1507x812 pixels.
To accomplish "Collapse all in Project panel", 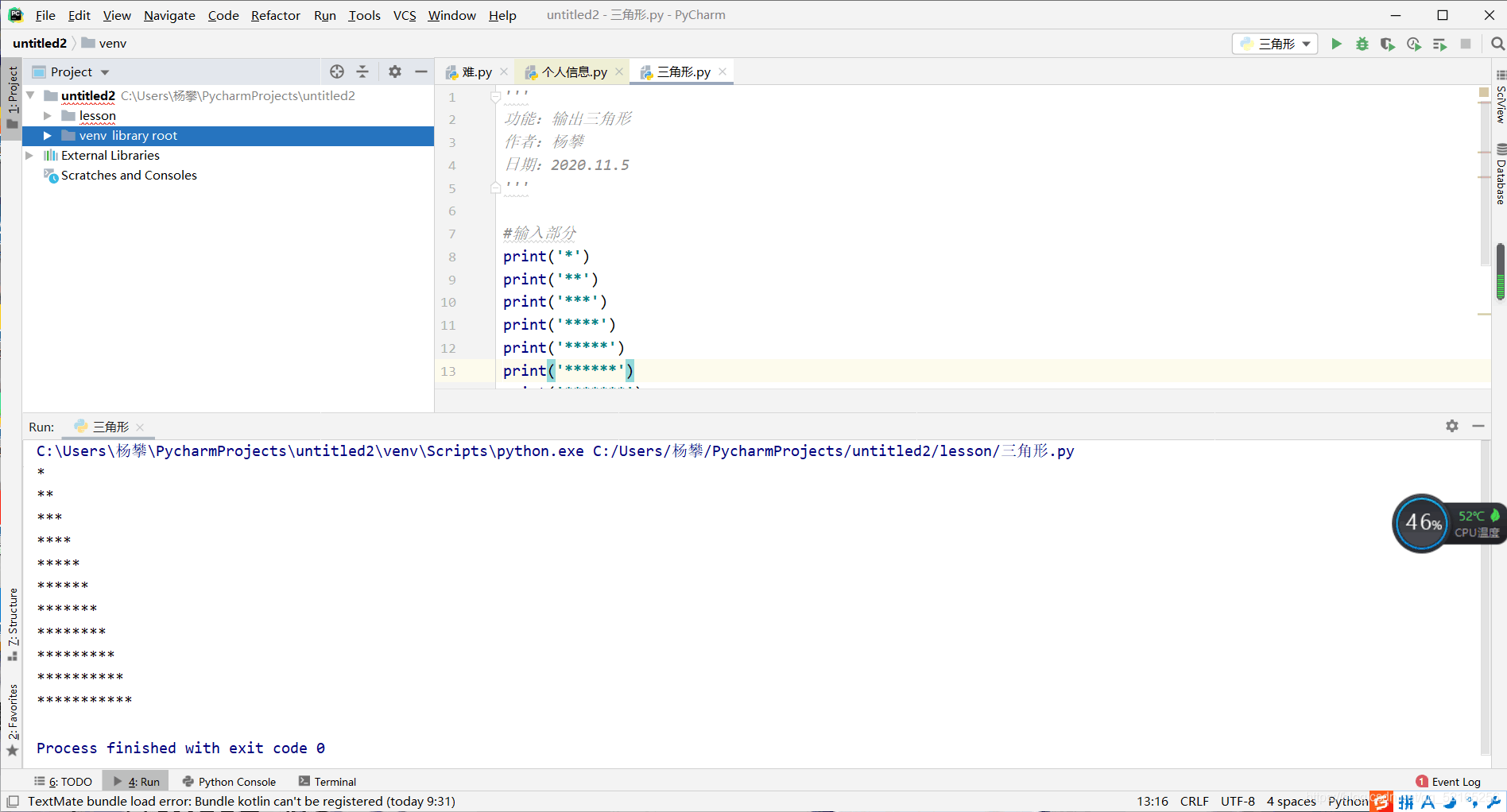I will (362, 72).
